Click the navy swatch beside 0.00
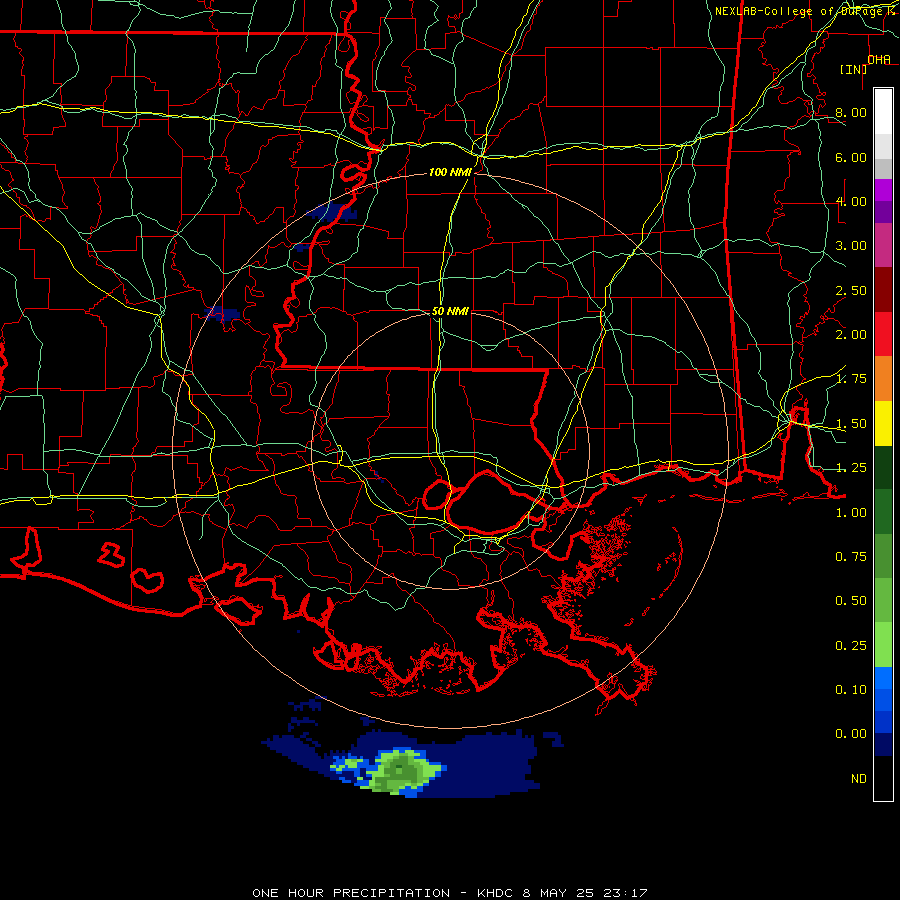 (883, 744)
